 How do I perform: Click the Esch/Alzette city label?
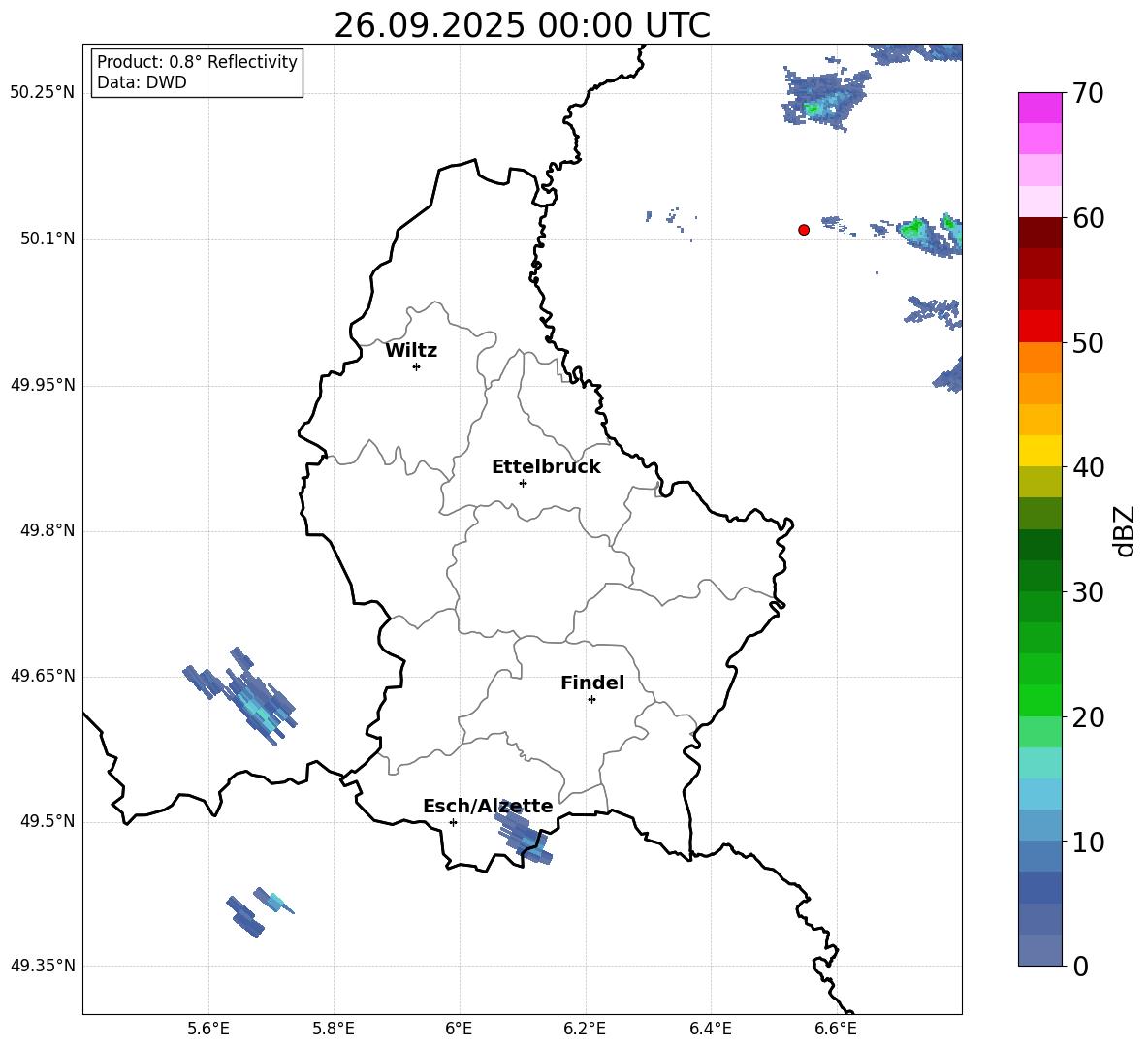[x=488, y=807]
